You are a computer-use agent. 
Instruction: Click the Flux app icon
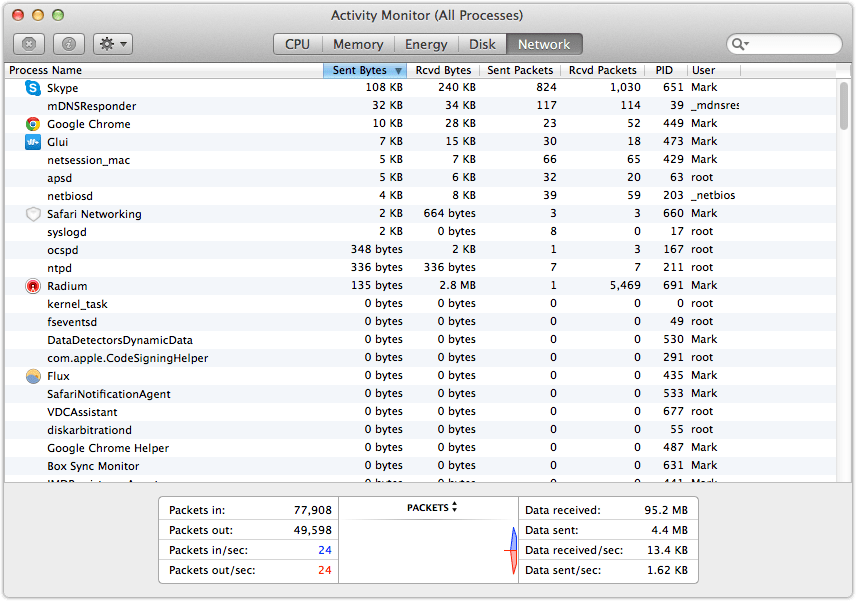33,376
